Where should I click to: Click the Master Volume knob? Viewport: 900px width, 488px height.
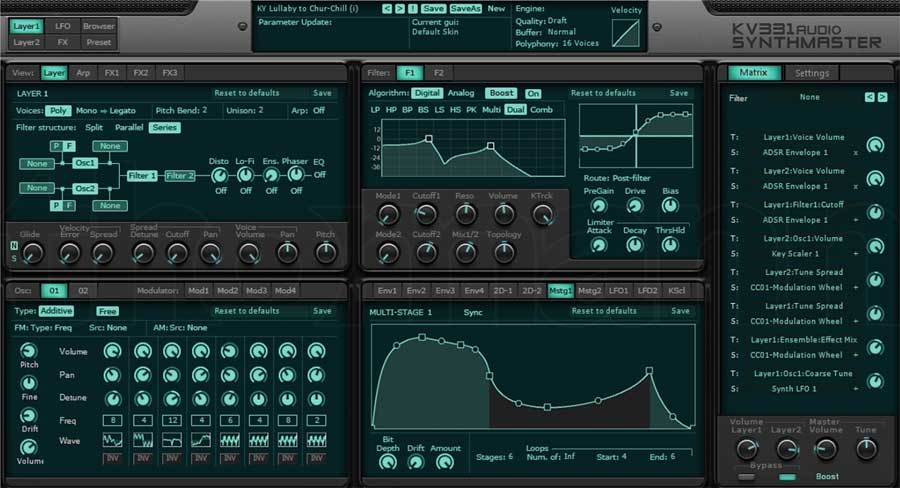coord(825,449)
